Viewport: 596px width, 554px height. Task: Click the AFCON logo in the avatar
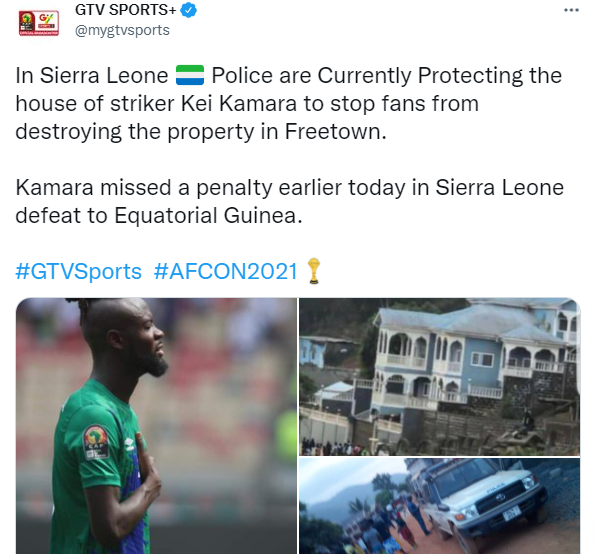click(27, 22)
